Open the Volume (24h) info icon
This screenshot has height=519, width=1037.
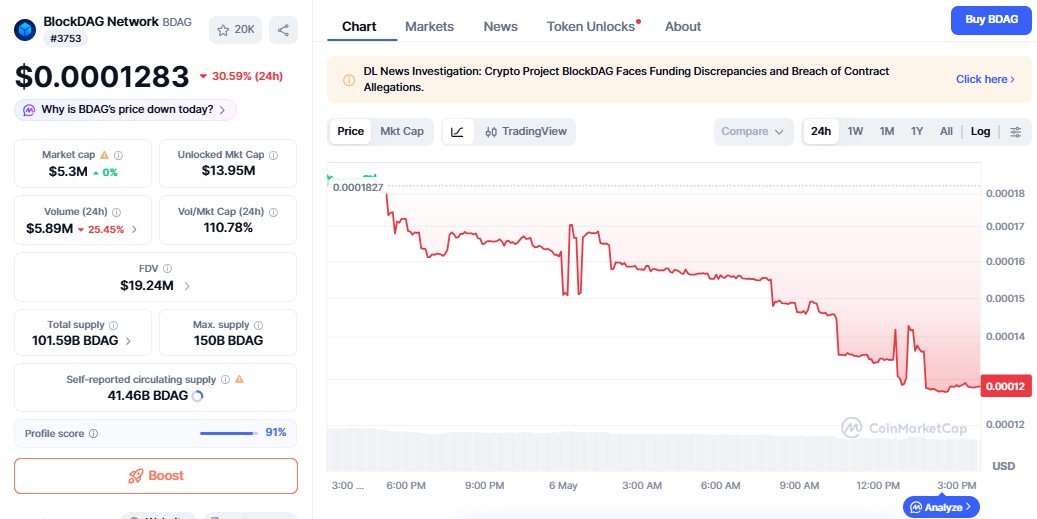pos(116,212)
